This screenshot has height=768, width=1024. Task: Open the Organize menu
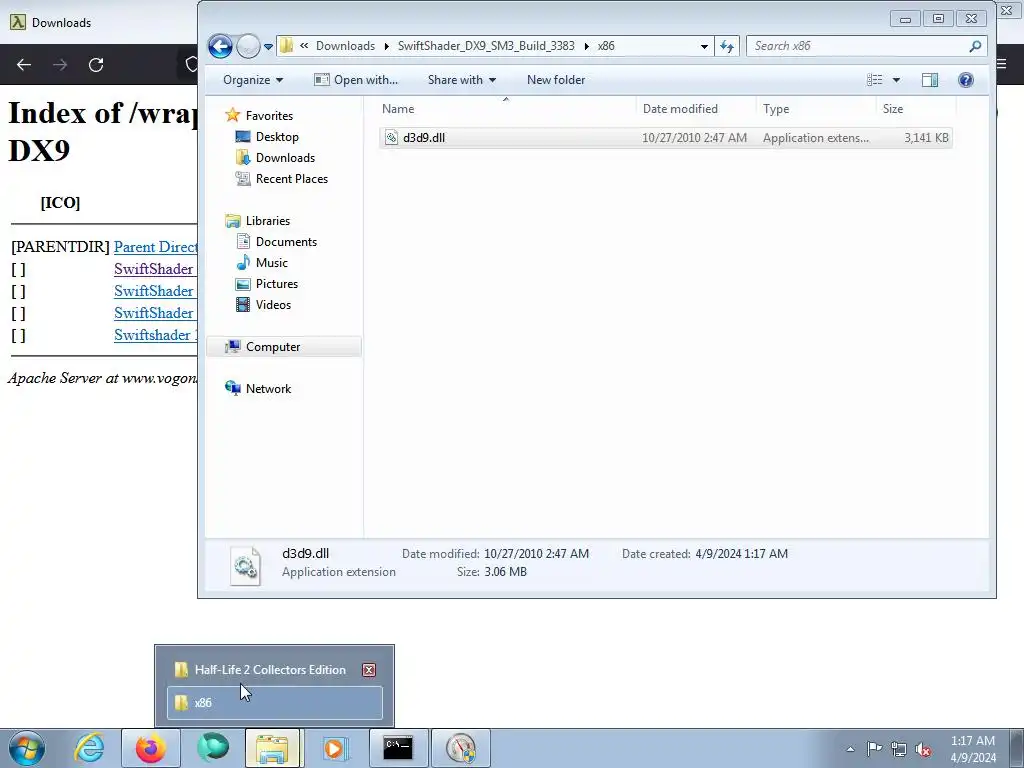(x=253, y=80)
